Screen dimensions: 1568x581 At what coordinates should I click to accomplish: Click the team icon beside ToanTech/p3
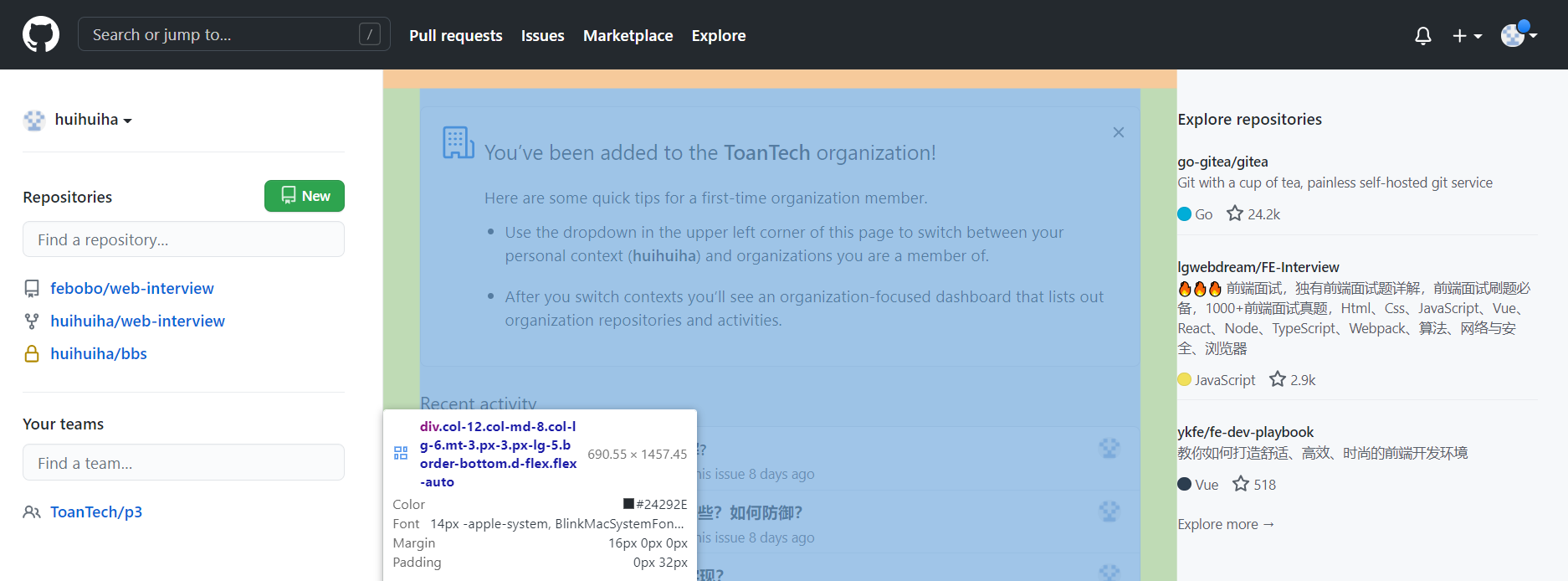coord(32,512)
